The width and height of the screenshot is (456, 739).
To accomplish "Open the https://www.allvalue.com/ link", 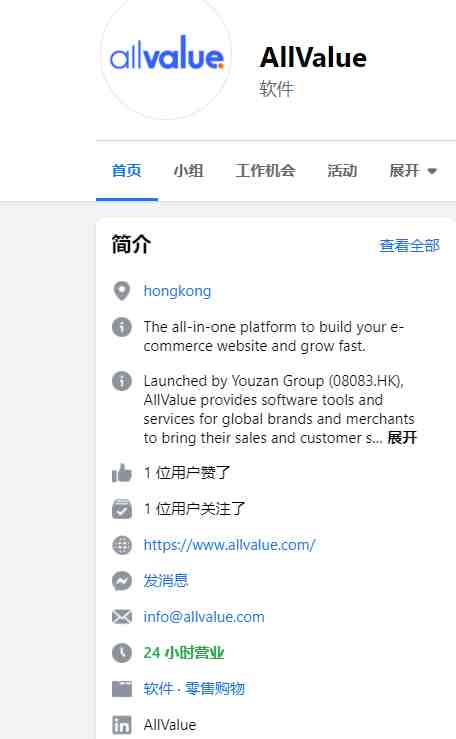I will pyautogui.click(x=229, y=545).
